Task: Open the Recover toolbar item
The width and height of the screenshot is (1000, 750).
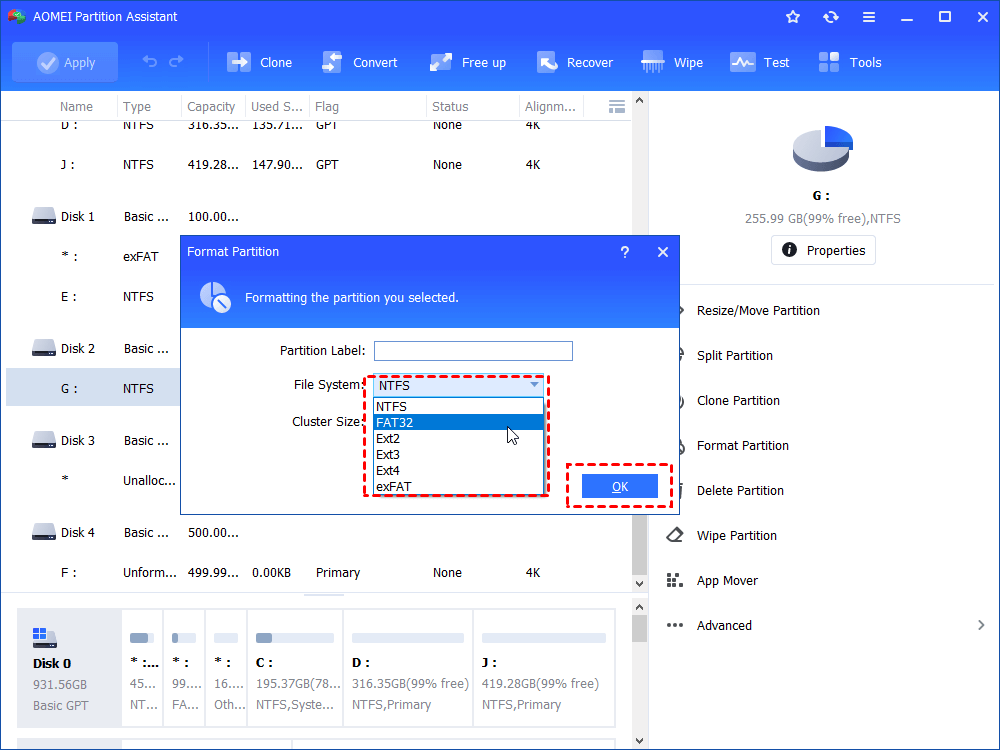Action: (574, 62)
